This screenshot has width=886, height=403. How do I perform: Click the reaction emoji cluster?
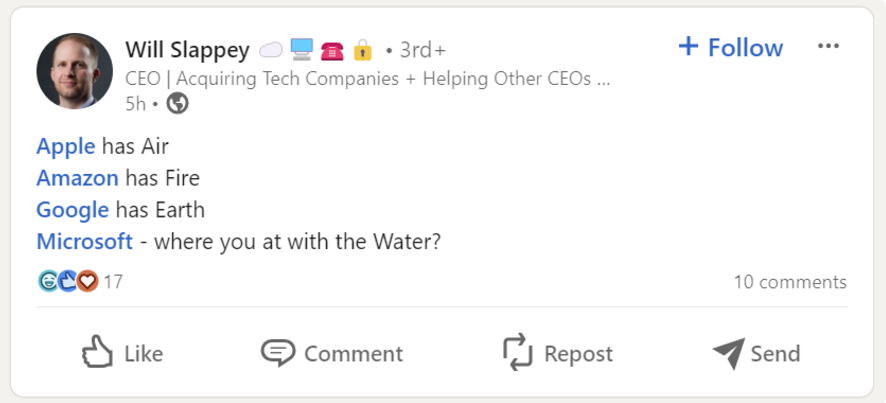(x=68, y=282)
